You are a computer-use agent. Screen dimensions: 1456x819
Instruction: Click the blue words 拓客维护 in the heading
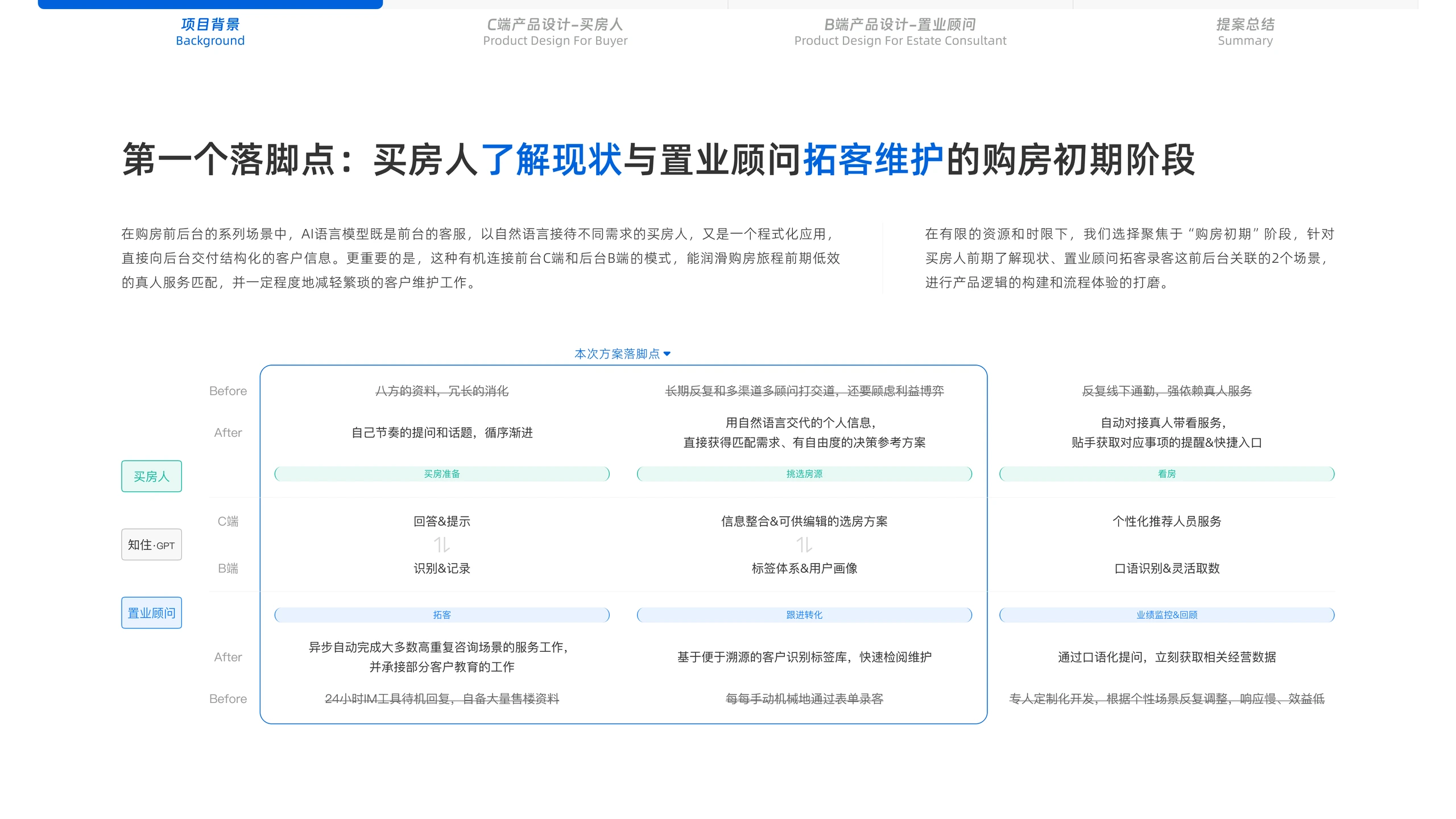click(873, 160)
